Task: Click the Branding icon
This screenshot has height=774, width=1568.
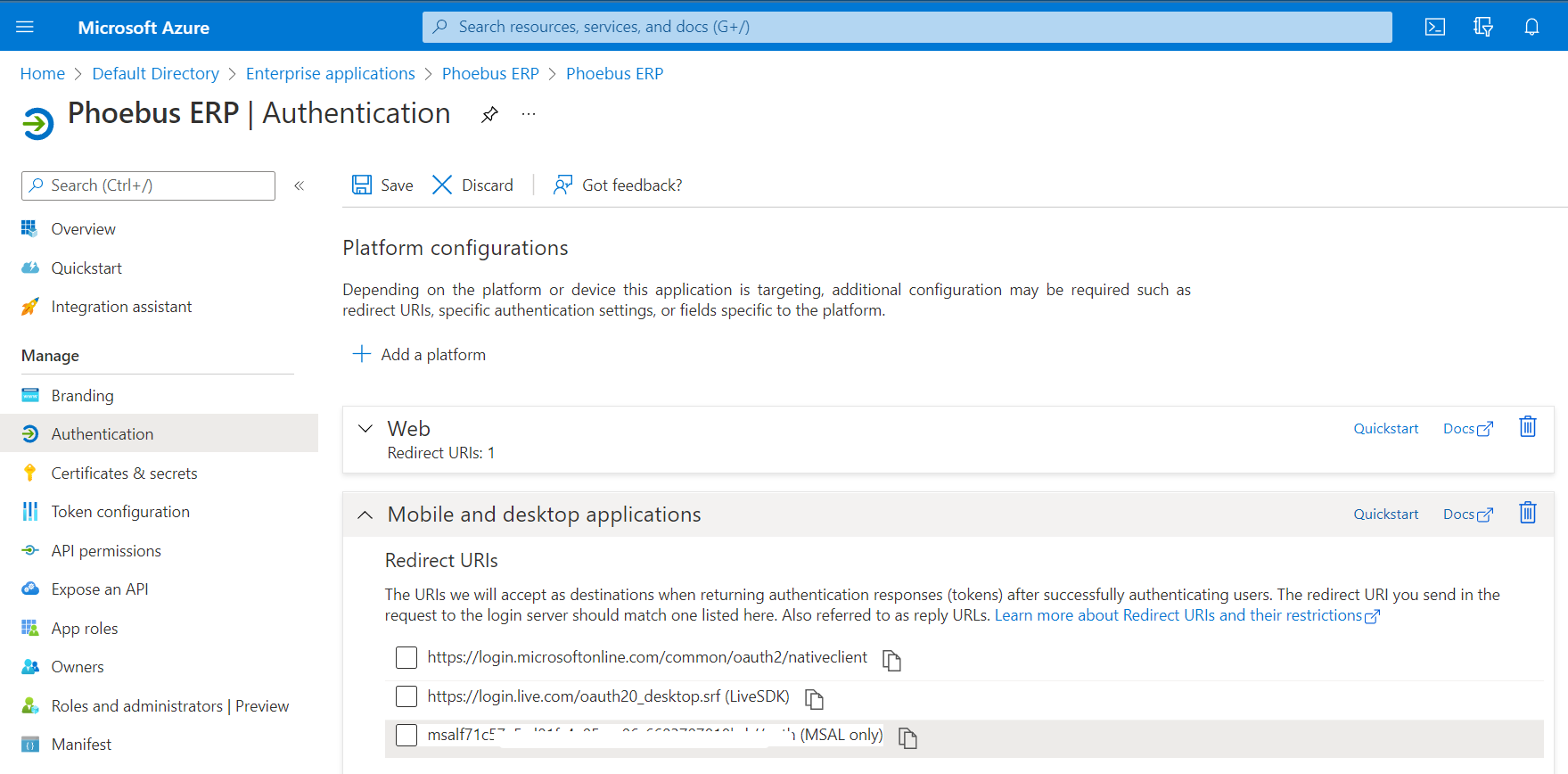Action: (x=30, y=395)
